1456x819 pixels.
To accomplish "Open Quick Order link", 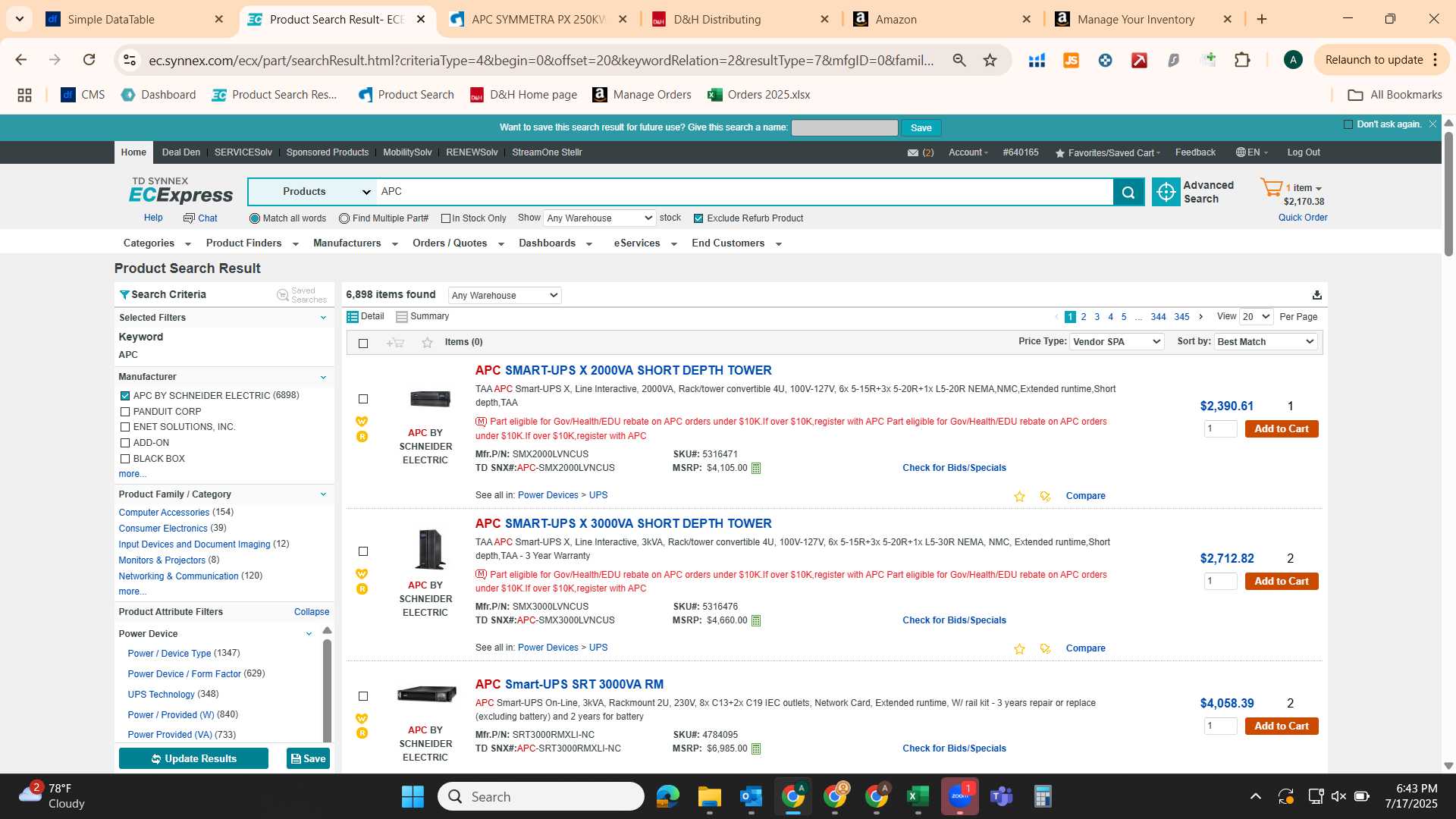I will tap(1303, 218).
